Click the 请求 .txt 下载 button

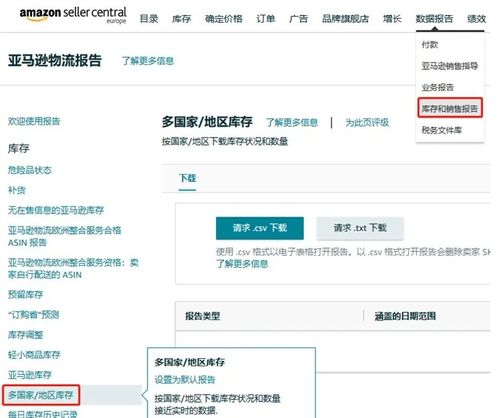(360, 228)
